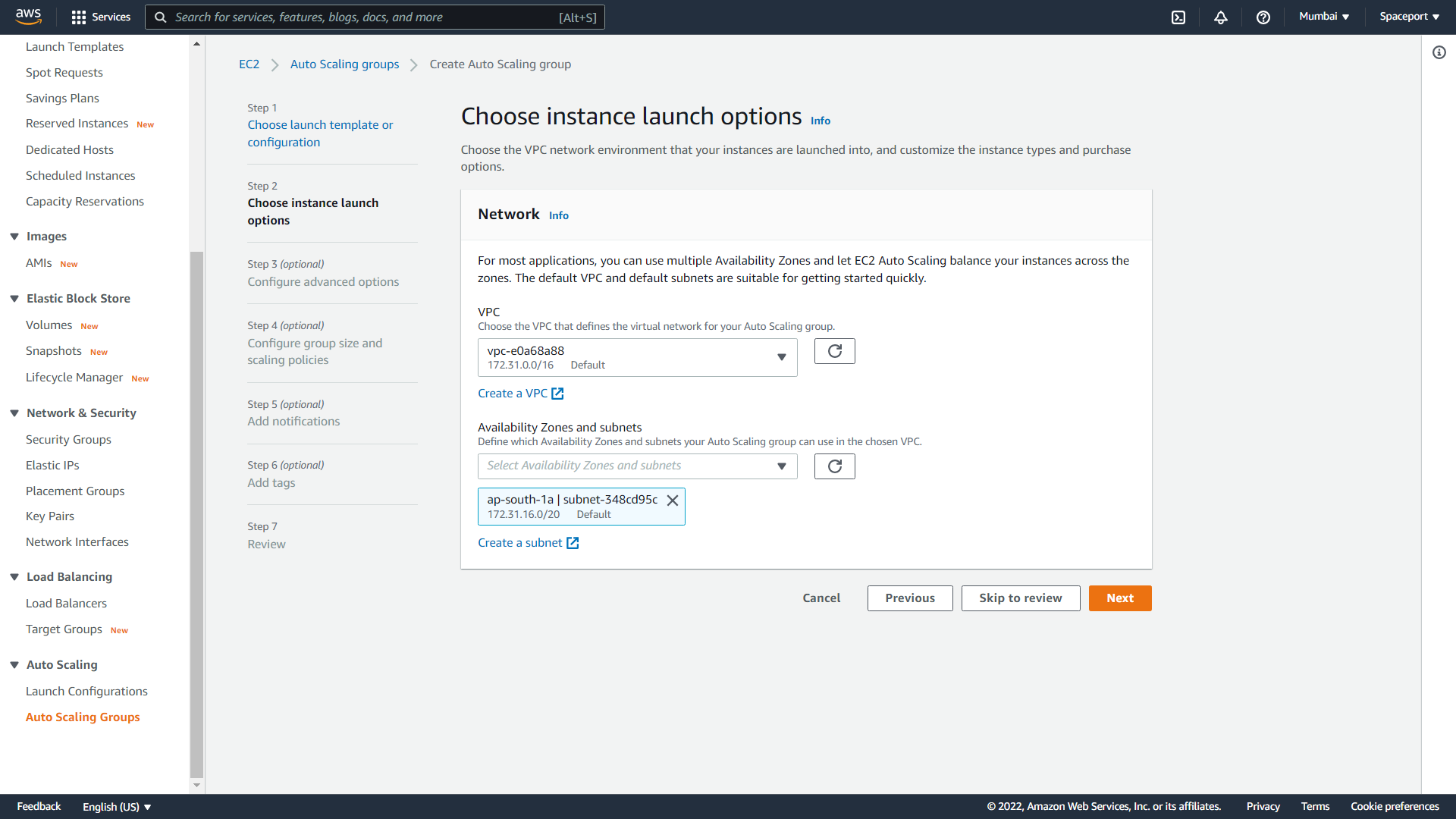This screenshot has width=1456, height=819.
Task: Open Savings Plans in sidebar
Action: pos(62,98)
